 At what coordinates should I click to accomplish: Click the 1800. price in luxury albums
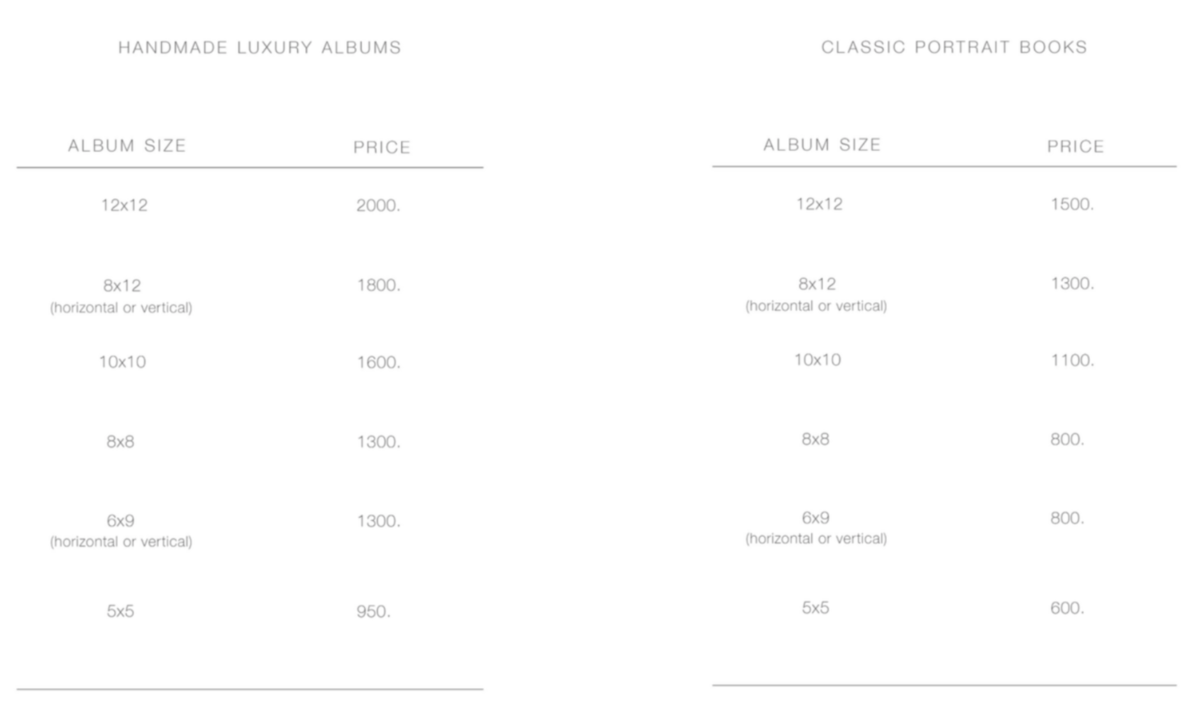378,285
